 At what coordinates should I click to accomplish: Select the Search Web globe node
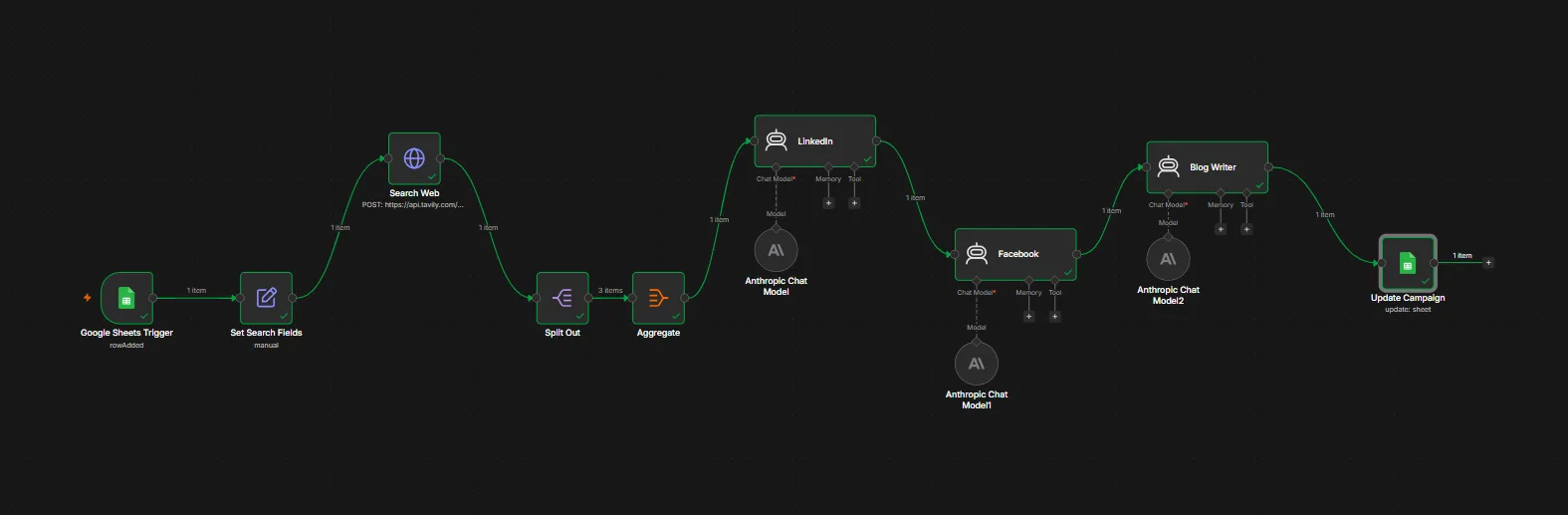click(414, 158)
